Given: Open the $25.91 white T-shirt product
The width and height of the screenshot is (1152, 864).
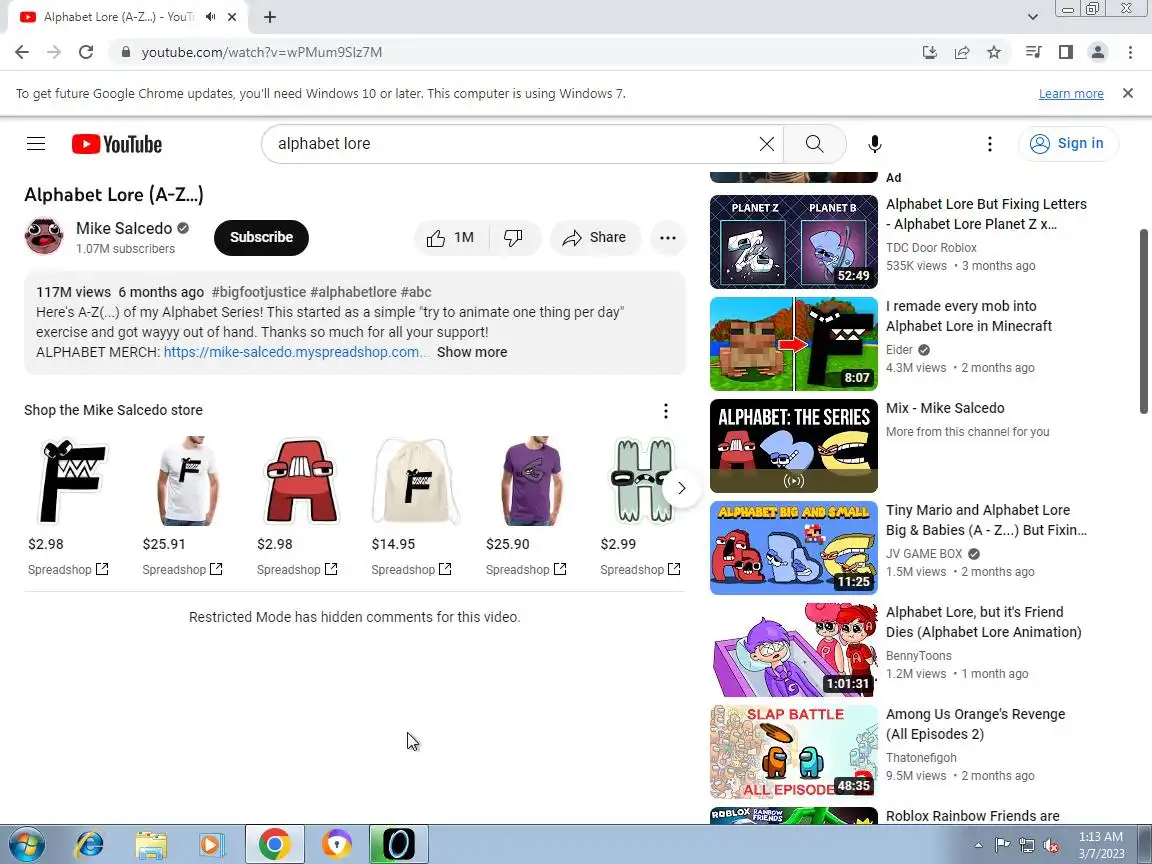Looking at the screenshot, I should click(186, 481).
